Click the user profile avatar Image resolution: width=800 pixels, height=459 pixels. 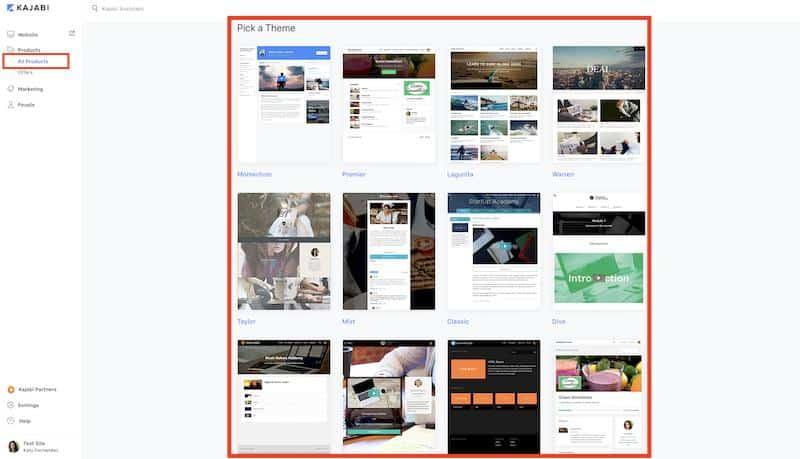pos(13,447)
